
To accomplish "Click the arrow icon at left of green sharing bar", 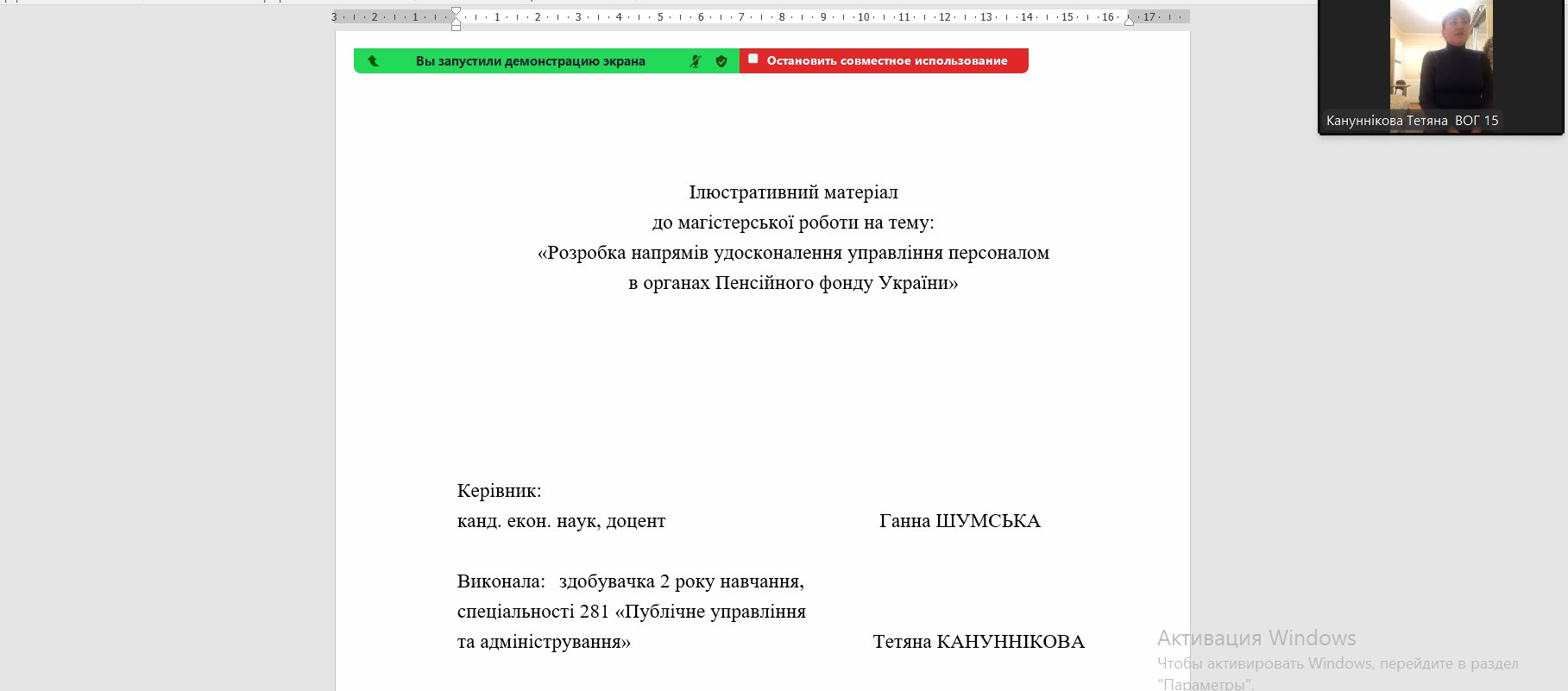I will pyautogui.click(x=373, y=61).
